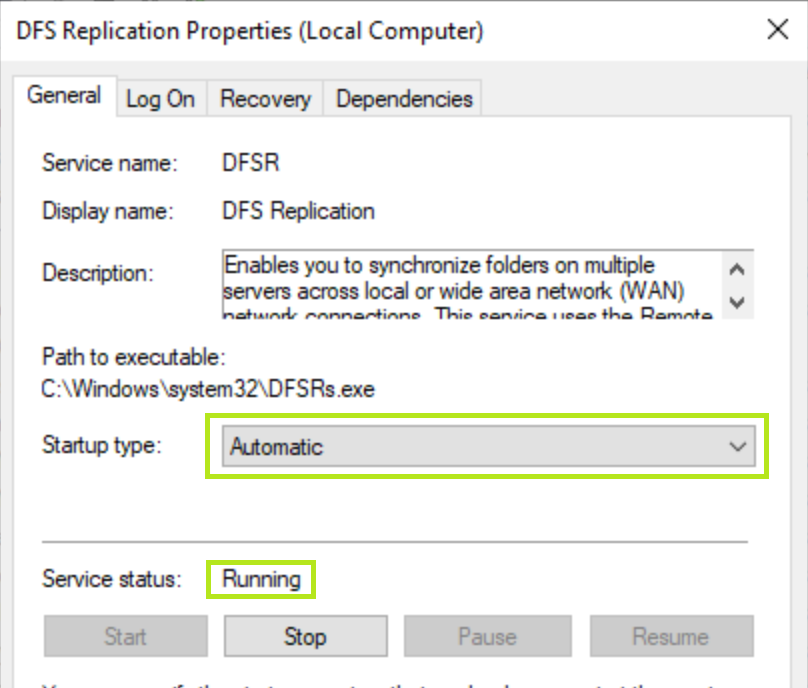
Task: Click the dialog title bar text
Action: coord(250,31)
